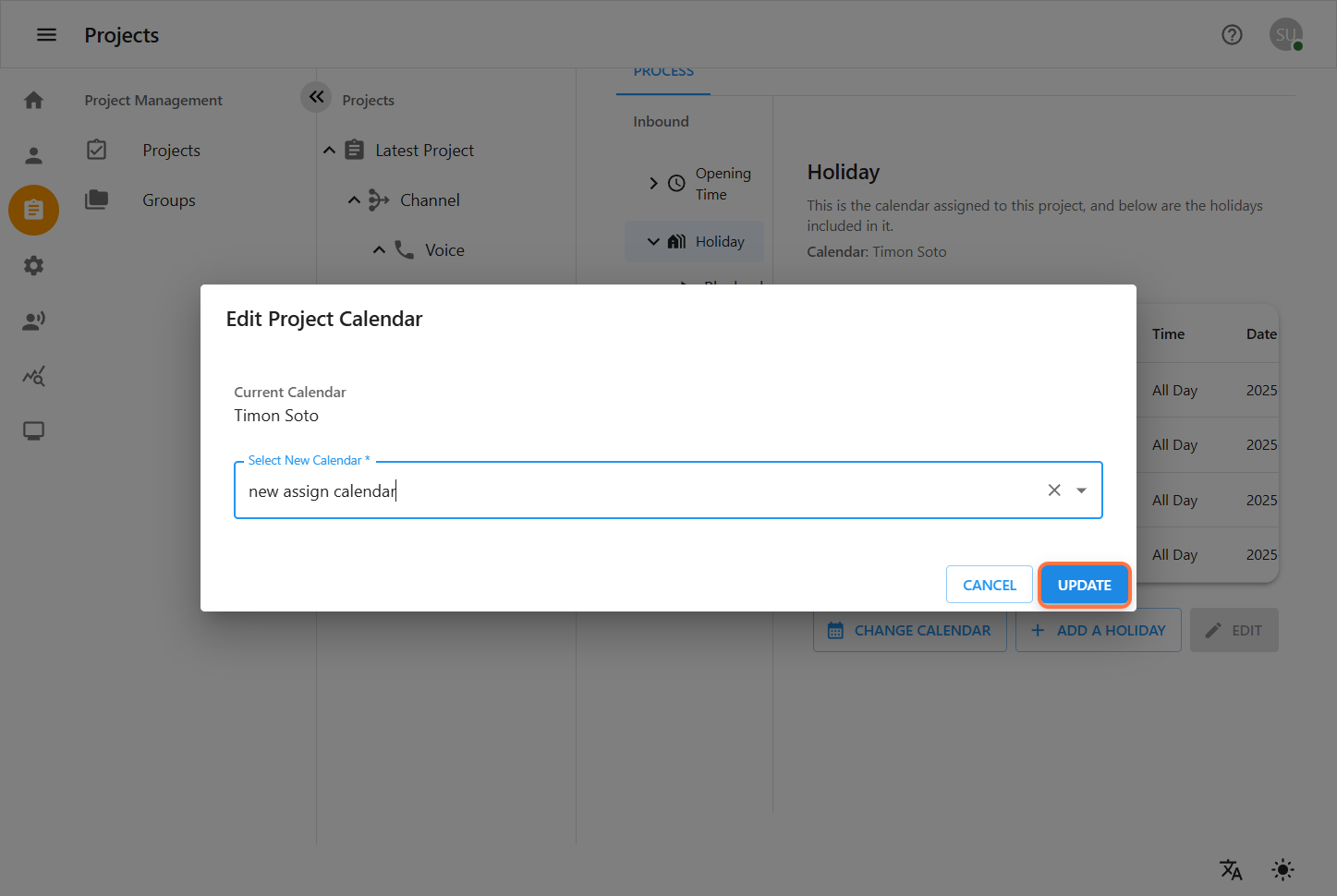
Task: Open Projects in Project Management menu
Action: pos(171,151)
